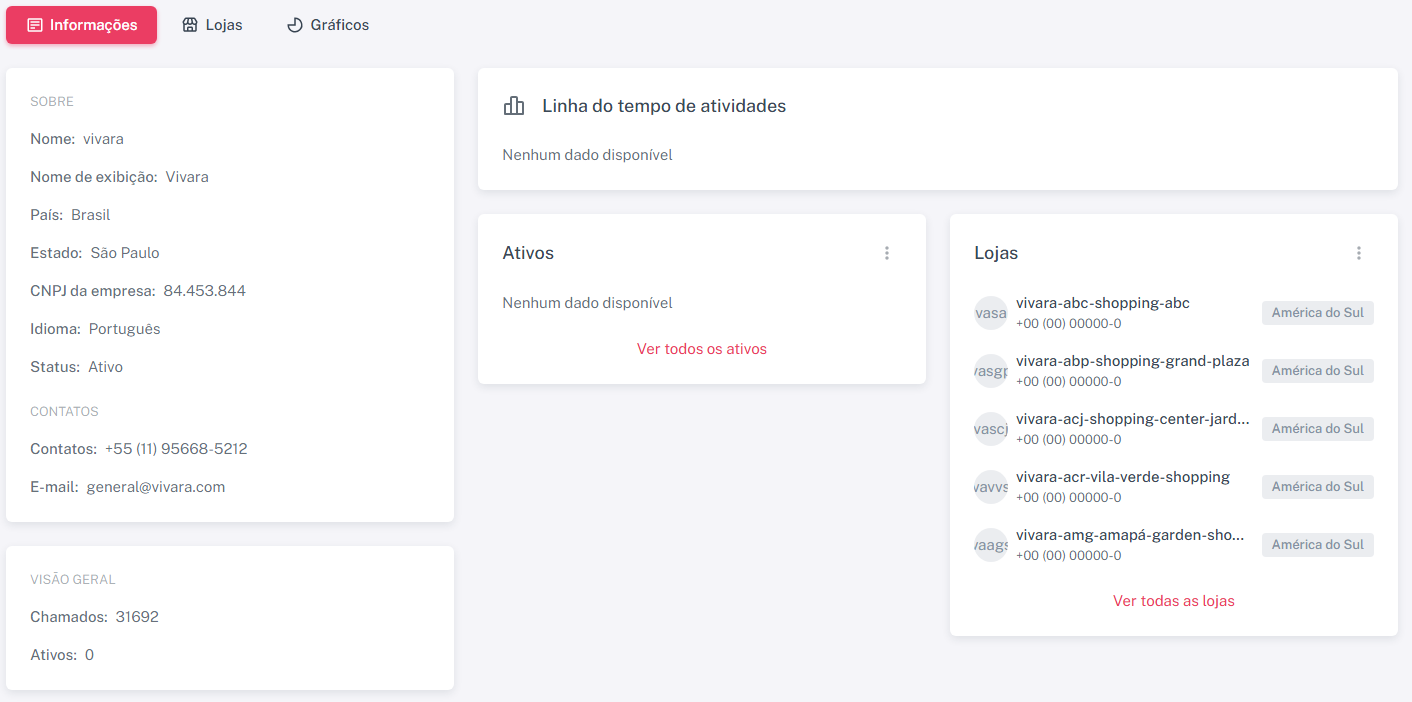Screen dimensions: 1412x702
Task: Click the Chamados count 31692
Action: coord(137,617)
